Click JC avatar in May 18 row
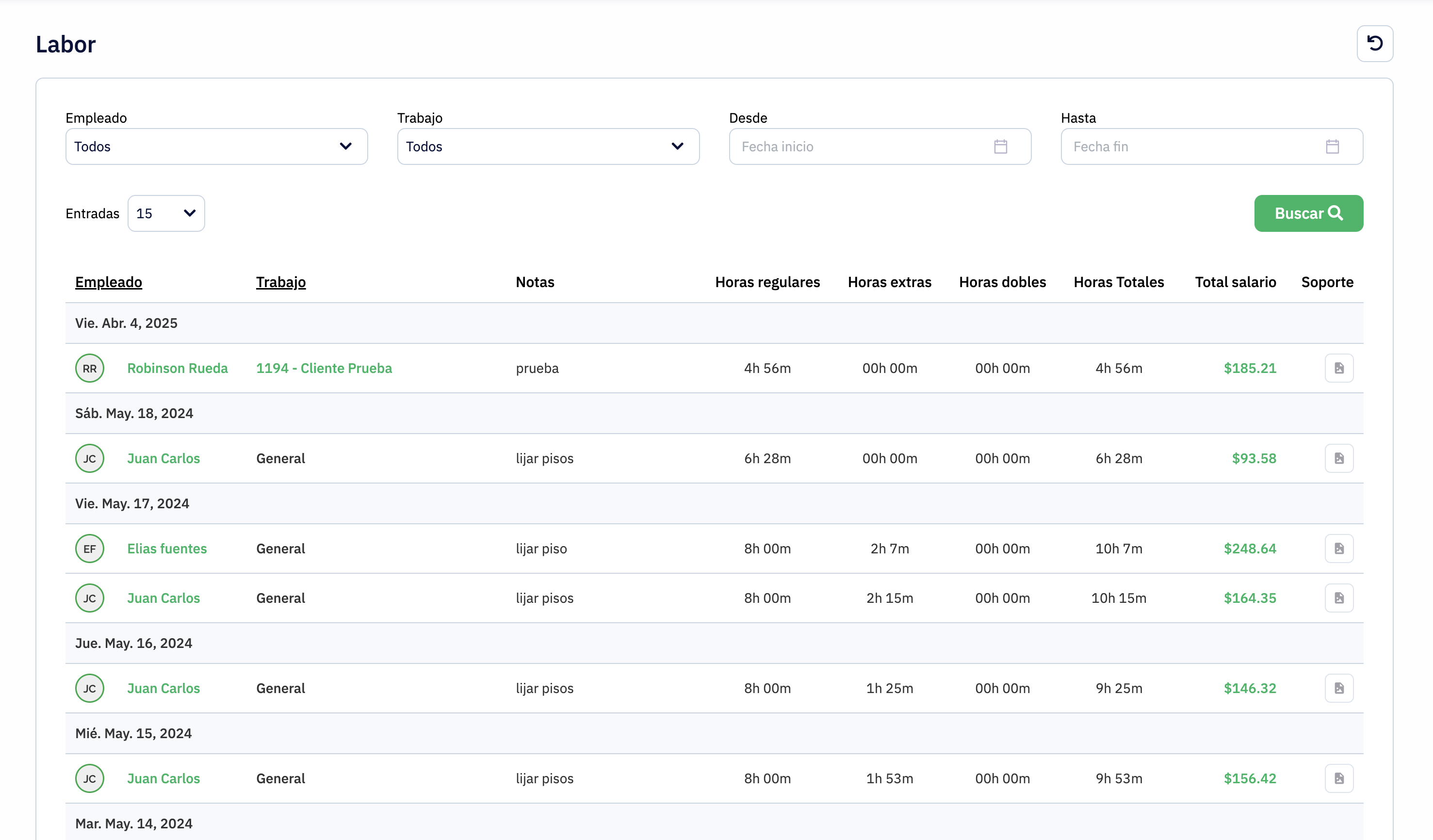This screenshot has width=1433, height=840. (90, 459)
